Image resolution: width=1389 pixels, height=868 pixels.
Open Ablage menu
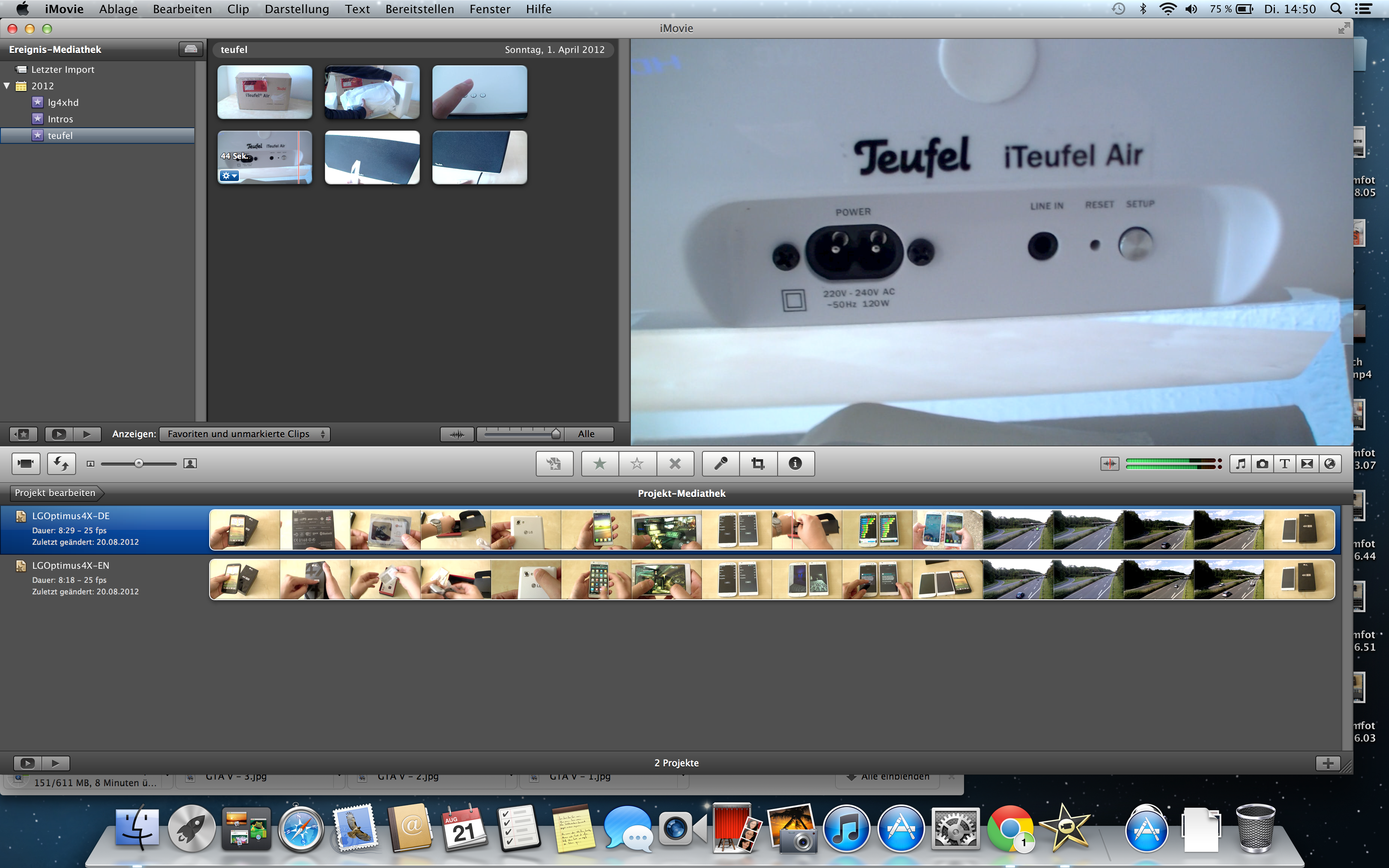coord(118,9)
